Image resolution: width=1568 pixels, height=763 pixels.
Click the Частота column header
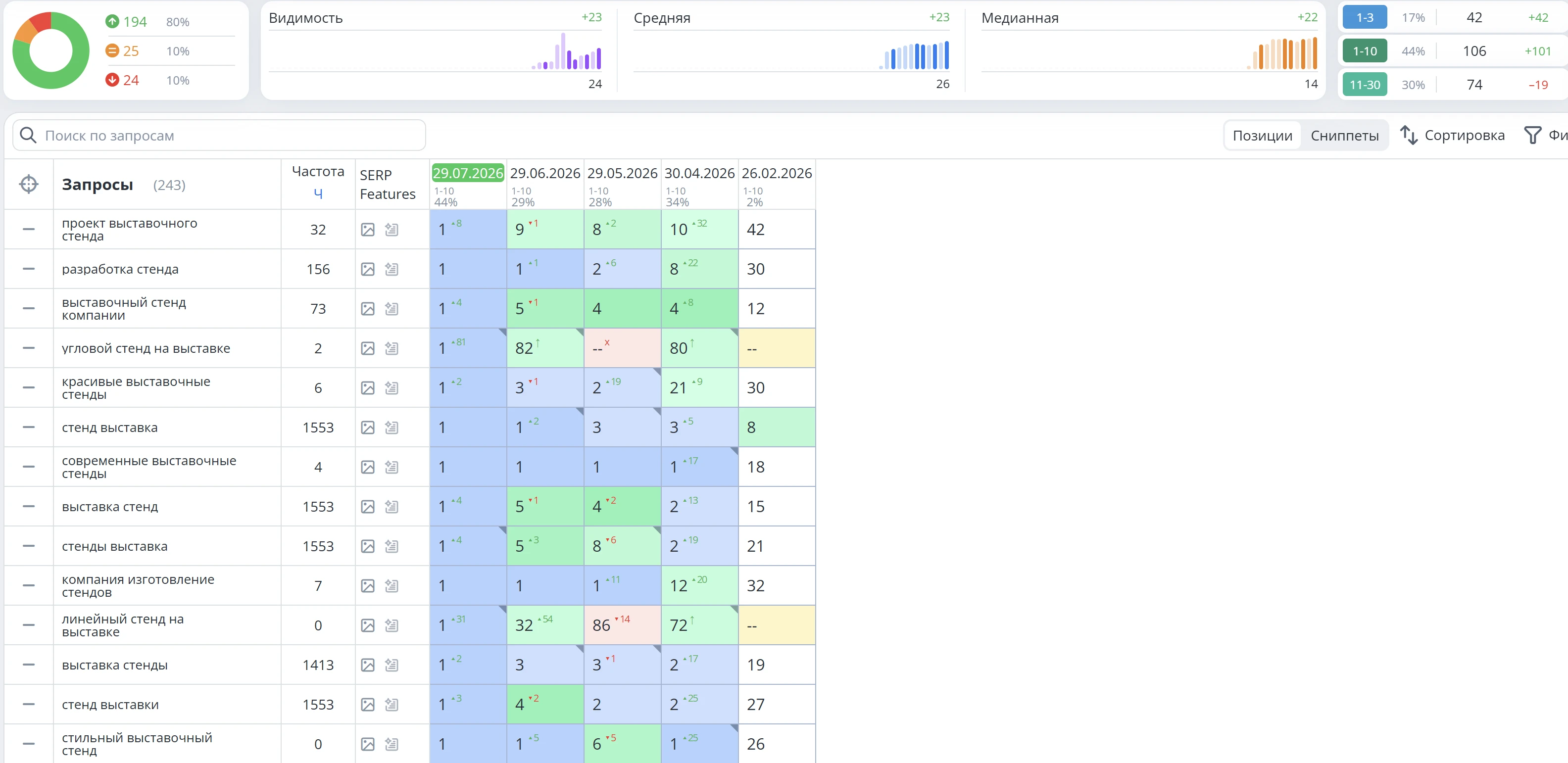(318, 172)
